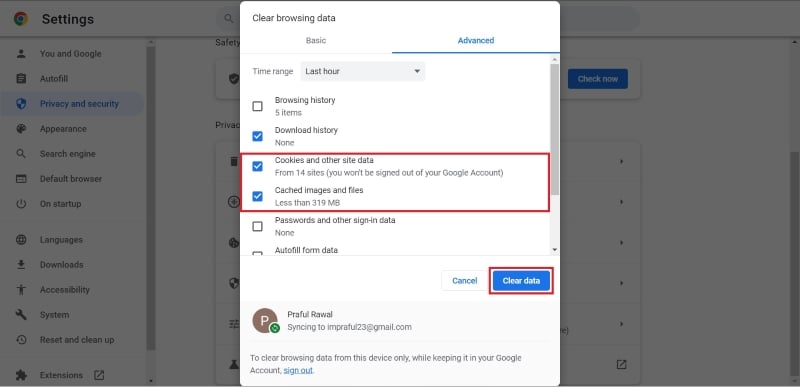
Task: Click the Privacy and security shield icon
Action: [x=21, y=104]
